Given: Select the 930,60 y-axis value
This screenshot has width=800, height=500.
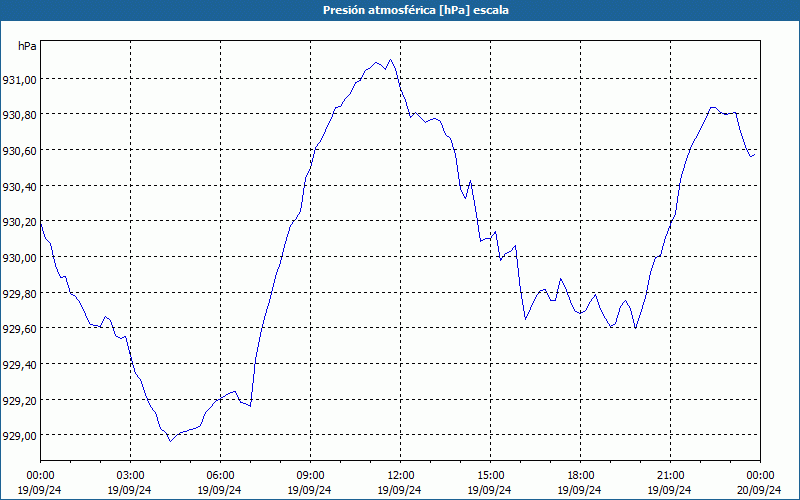Looking at the screenshot, I should 19,151.
